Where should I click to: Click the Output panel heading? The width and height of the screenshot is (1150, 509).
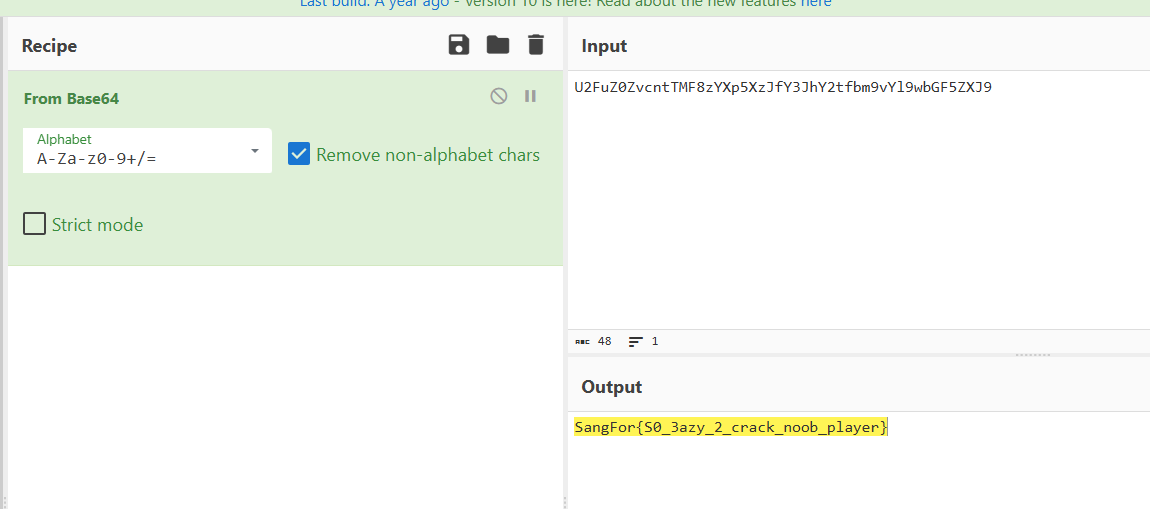pos(612,387)
